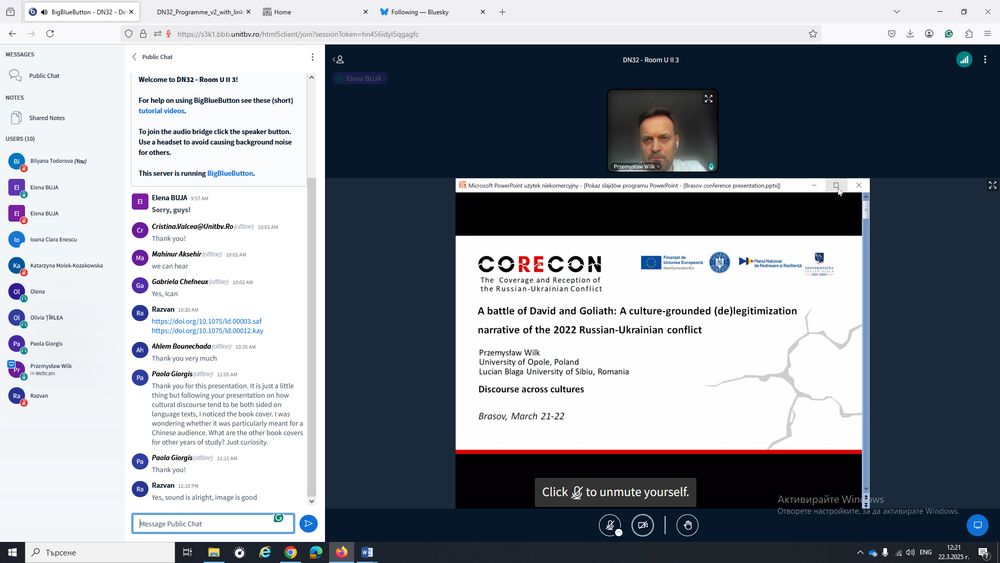Bookmark this page with the star

pos(812,34)
